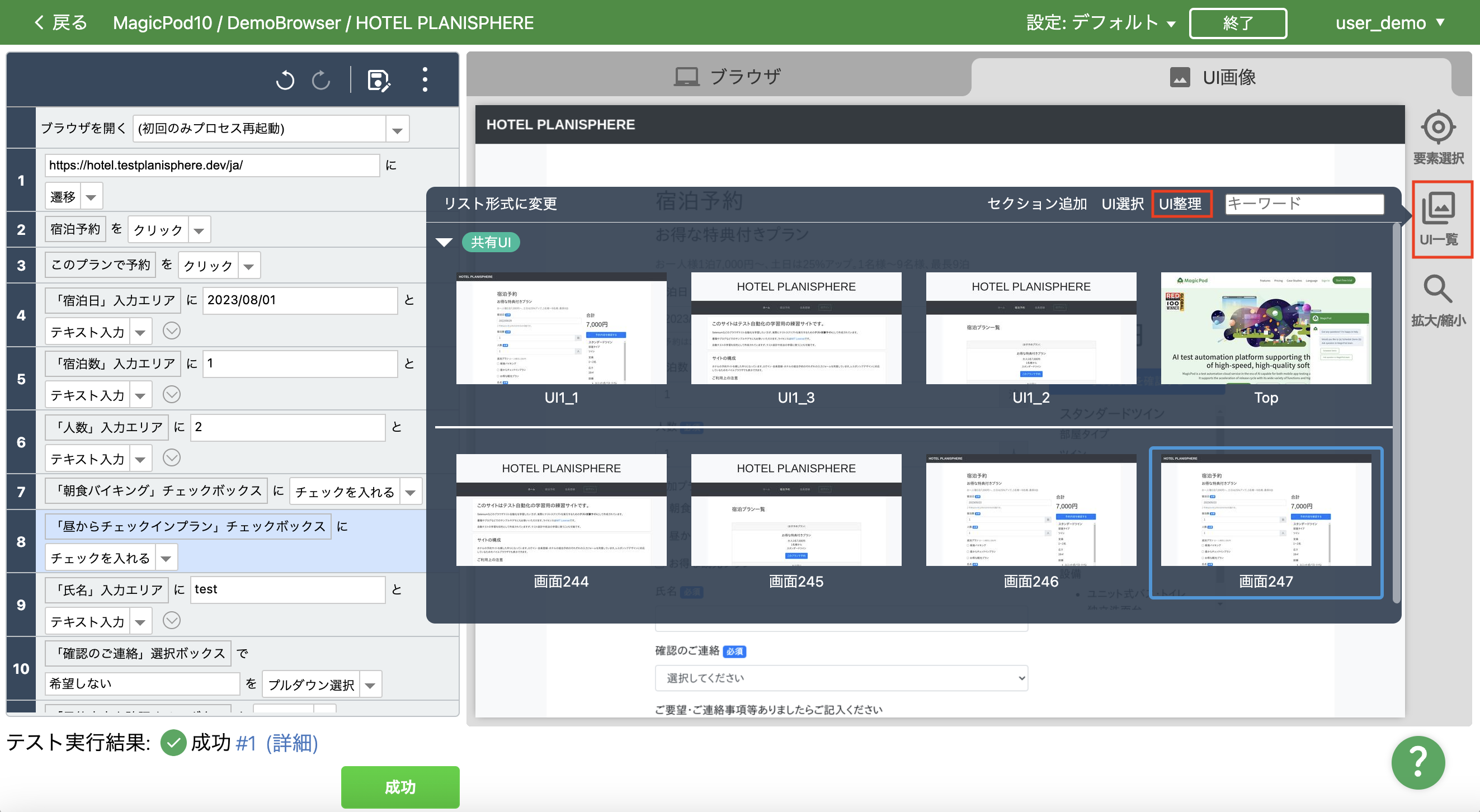This screenshot has width=1480, height=812.
Task: Click the キーワード search field
Action: pyautogui.click(x=1304, y=204)
